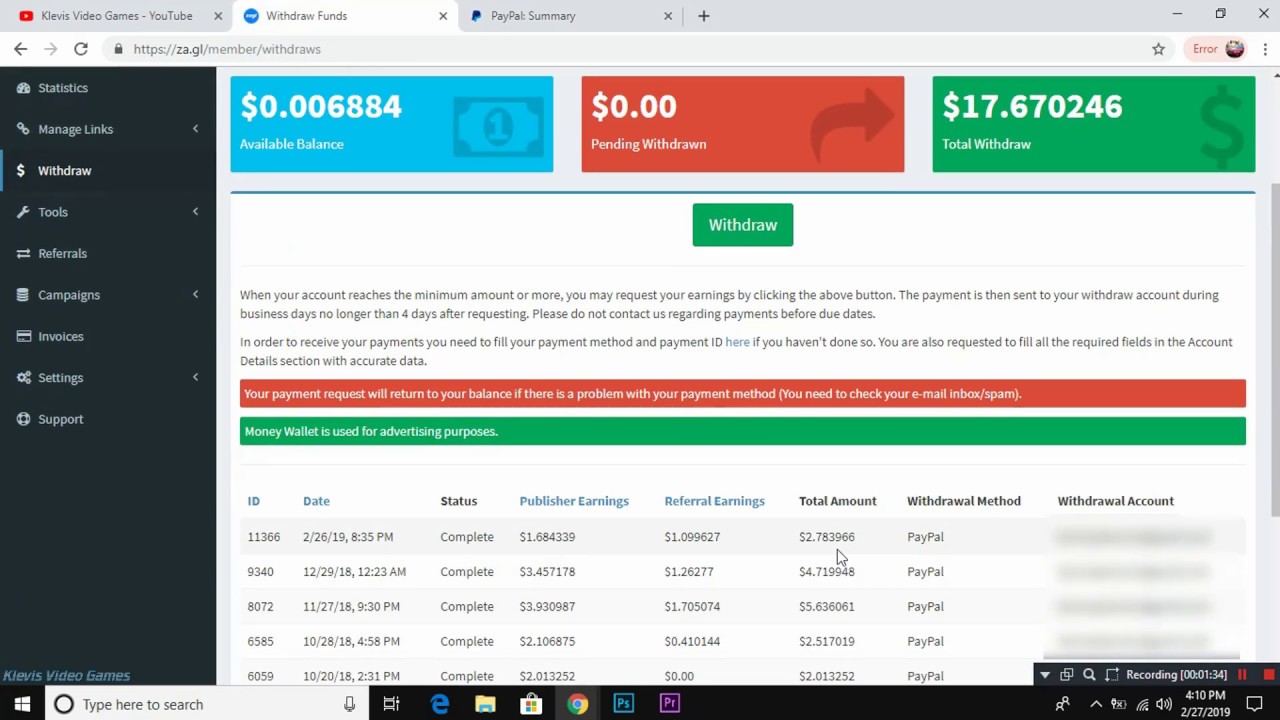The image size is (1280, 720).
Task: Click the Invoices card icon
Action: click(x=23, y=336)
